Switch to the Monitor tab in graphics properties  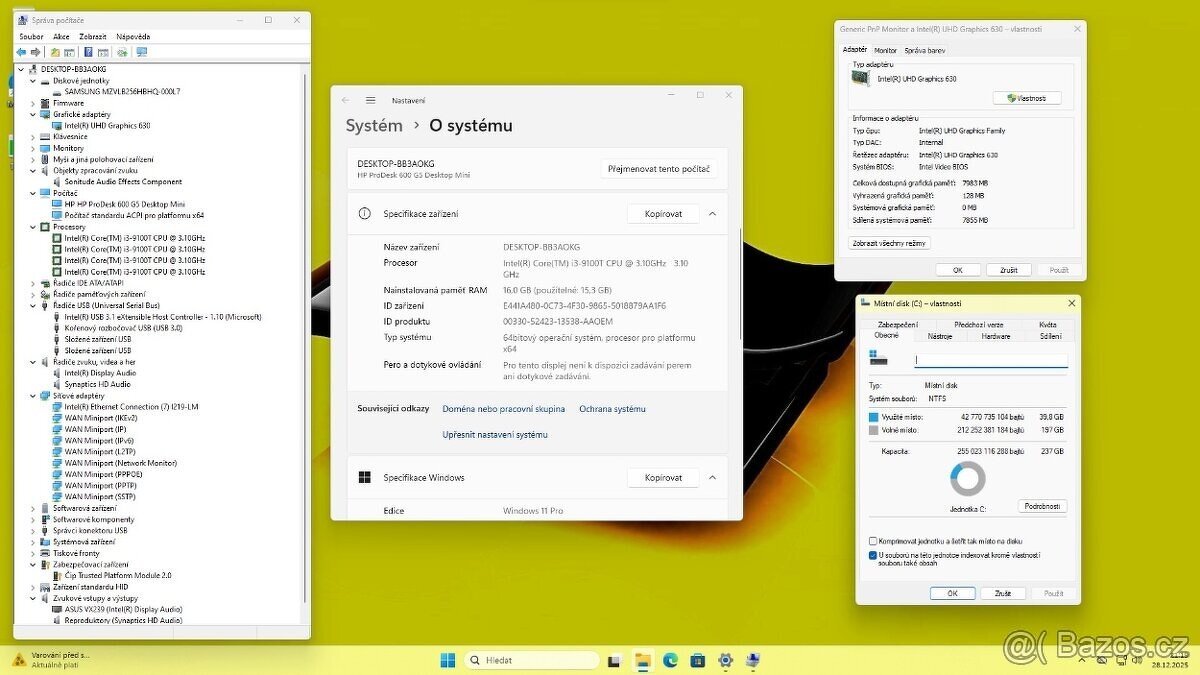[885, 49]
